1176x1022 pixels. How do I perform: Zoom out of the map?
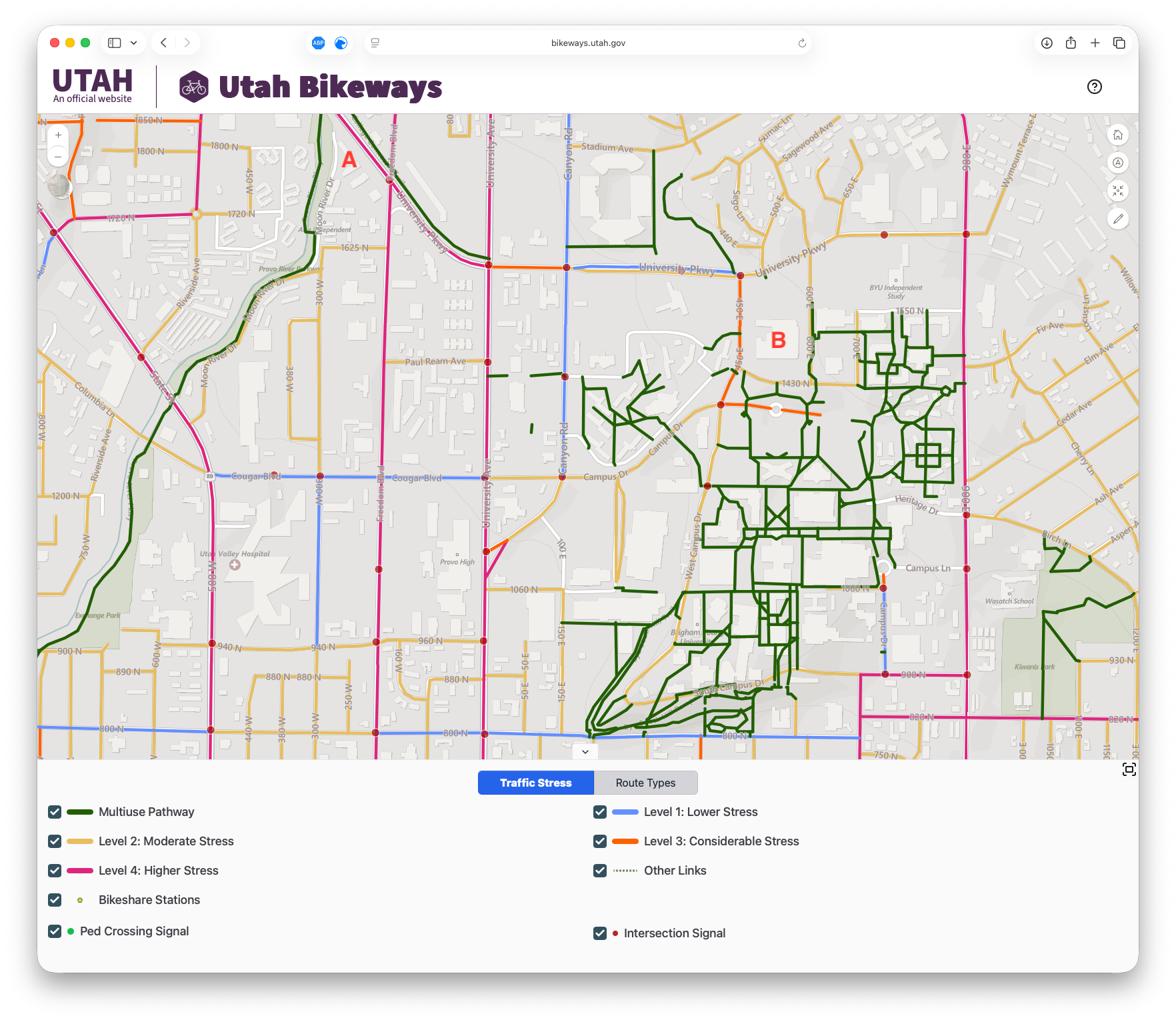coord(58,157)
